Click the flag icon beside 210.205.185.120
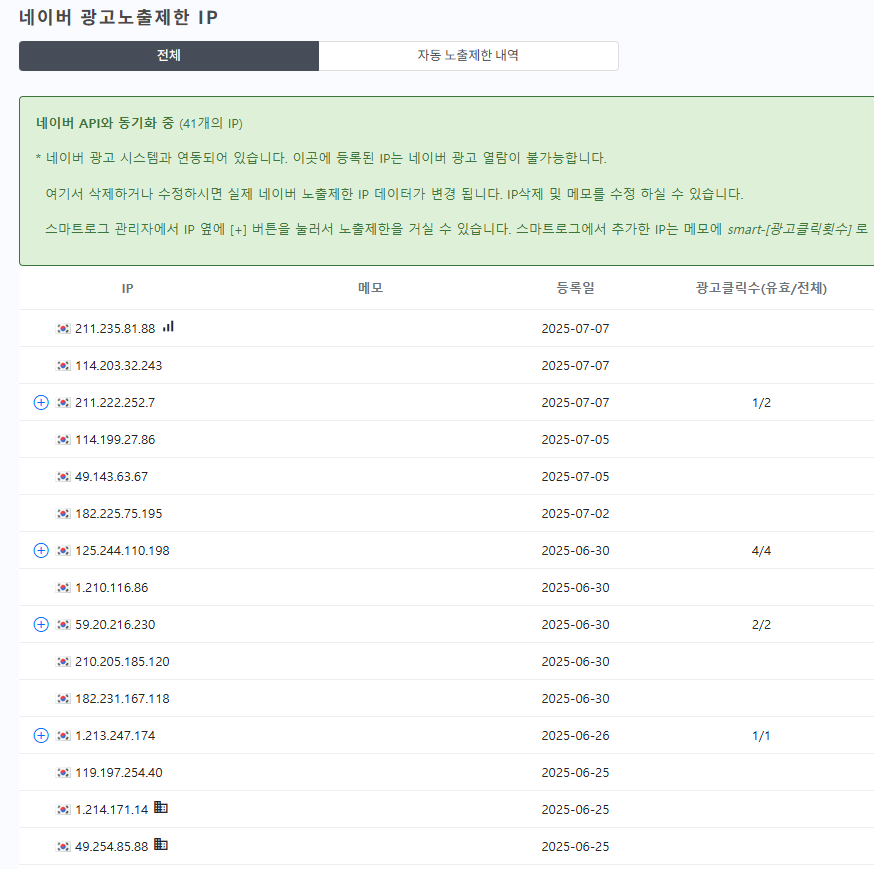Viewport: 874px width, 869px height. tap(64, 662)
